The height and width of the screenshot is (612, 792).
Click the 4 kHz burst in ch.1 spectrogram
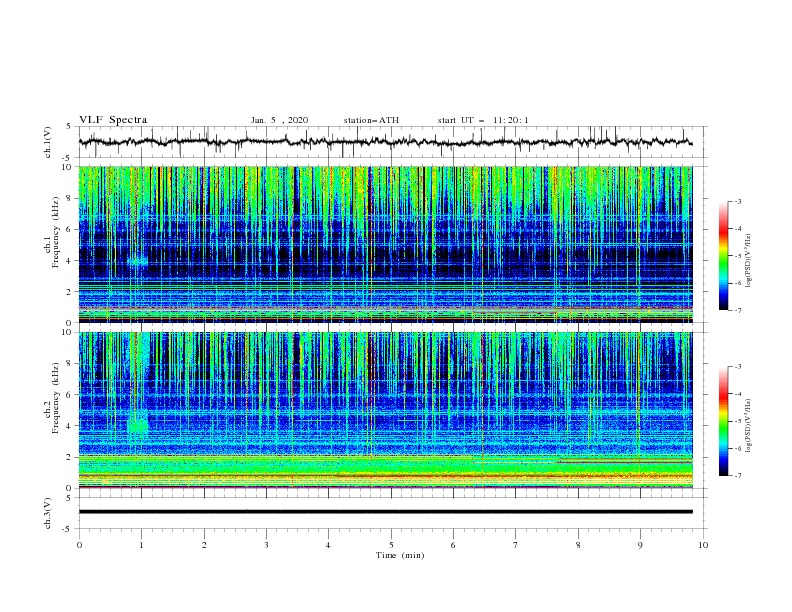(x=137, y=261)
